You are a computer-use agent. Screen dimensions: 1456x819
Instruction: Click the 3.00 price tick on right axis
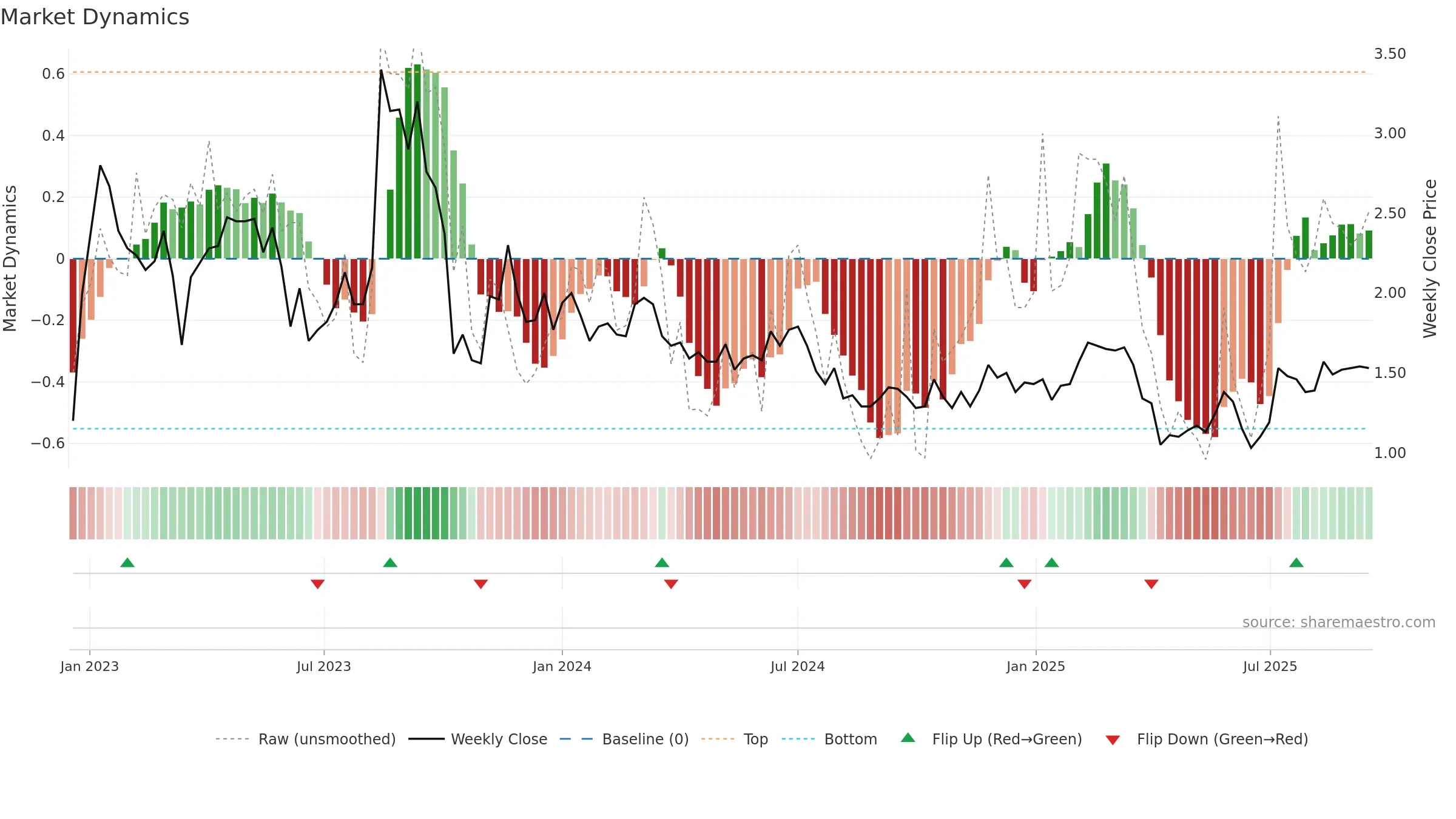pos(1390,133)
